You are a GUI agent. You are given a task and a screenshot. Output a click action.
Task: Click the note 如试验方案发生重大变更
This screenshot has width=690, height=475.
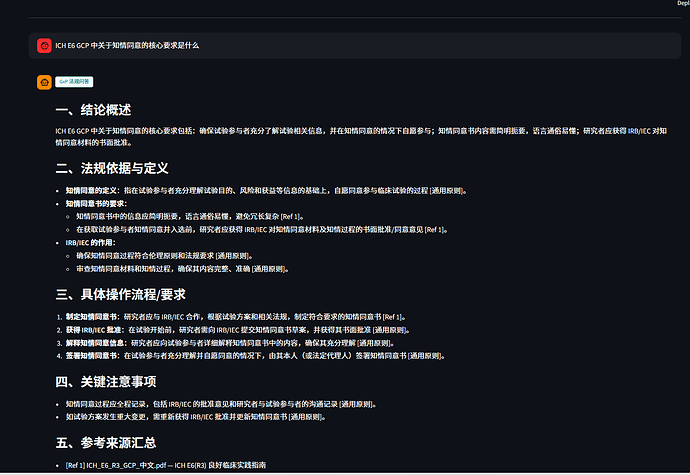tap(195, 417)
